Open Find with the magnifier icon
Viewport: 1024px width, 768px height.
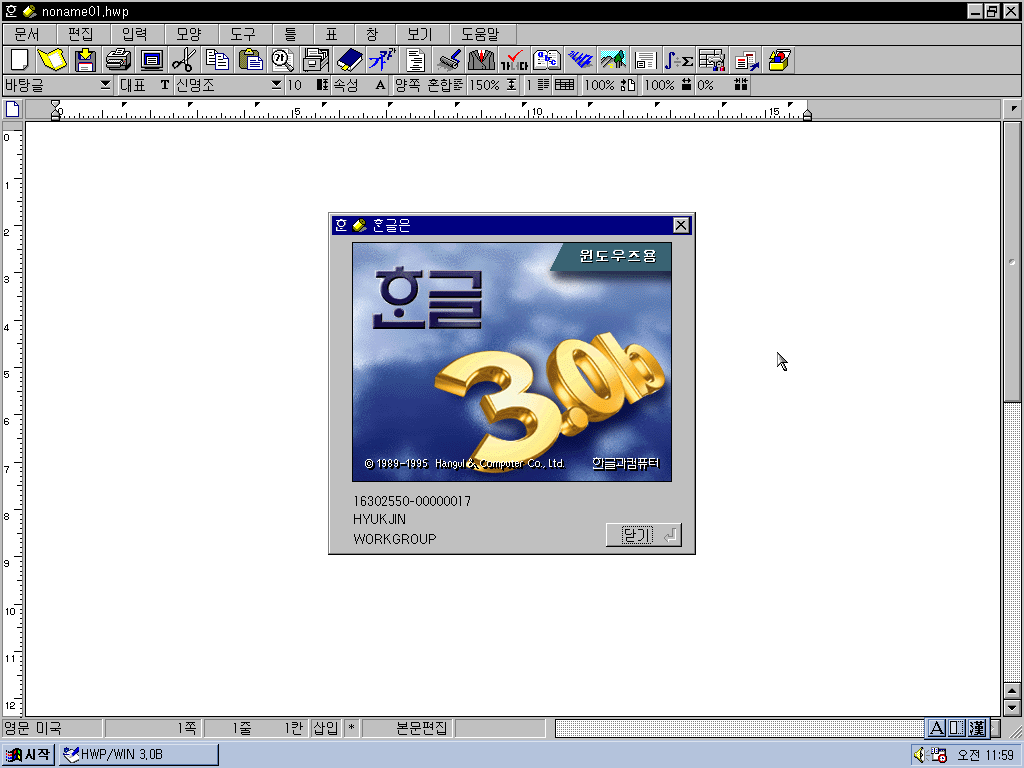tap(283, 60)
